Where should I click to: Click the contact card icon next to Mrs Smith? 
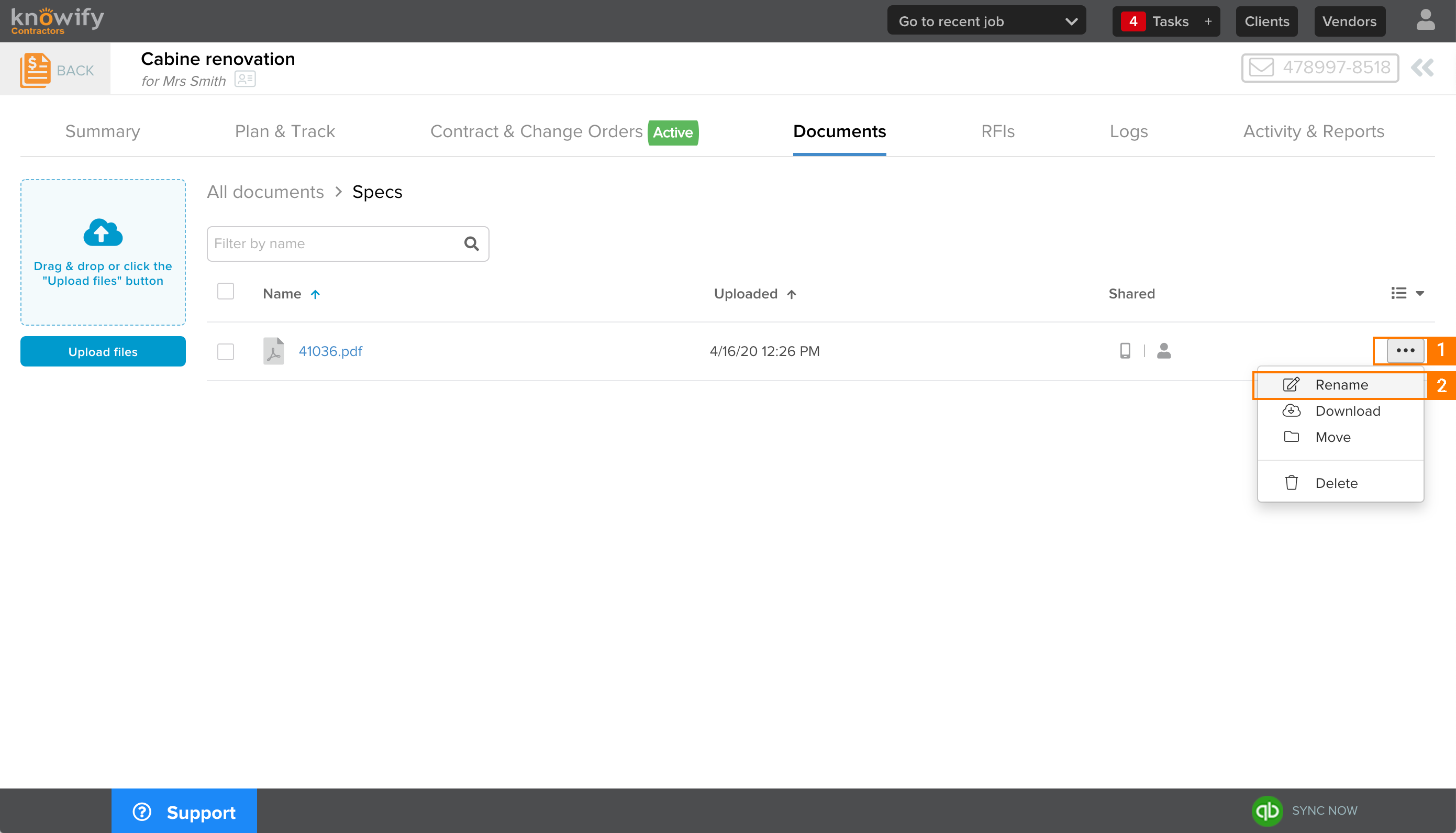(x=245, y=80)
